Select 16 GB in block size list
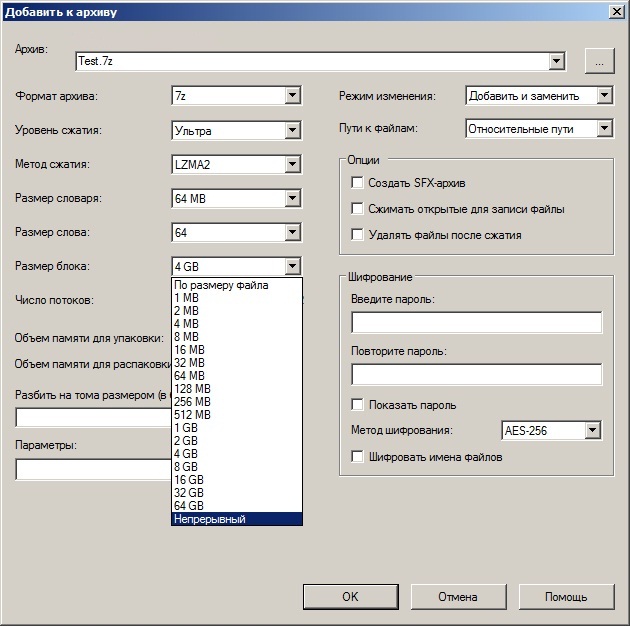The height and width of the screenshot is (626, 630). point(237,479)
